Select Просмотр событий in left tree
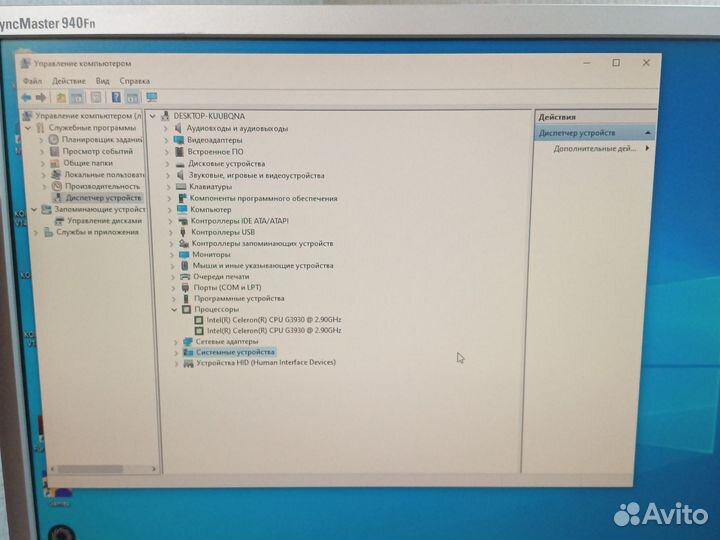 pos(98,151)
